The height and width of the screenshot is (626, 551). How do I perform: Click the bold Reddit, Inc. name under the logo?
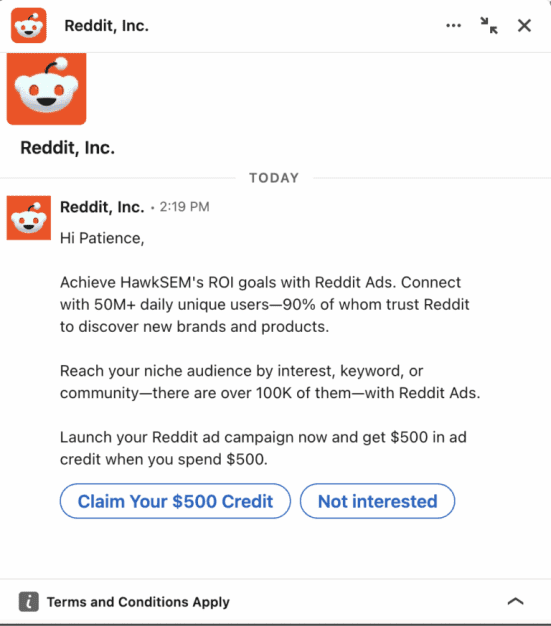[x=67, y=148]
